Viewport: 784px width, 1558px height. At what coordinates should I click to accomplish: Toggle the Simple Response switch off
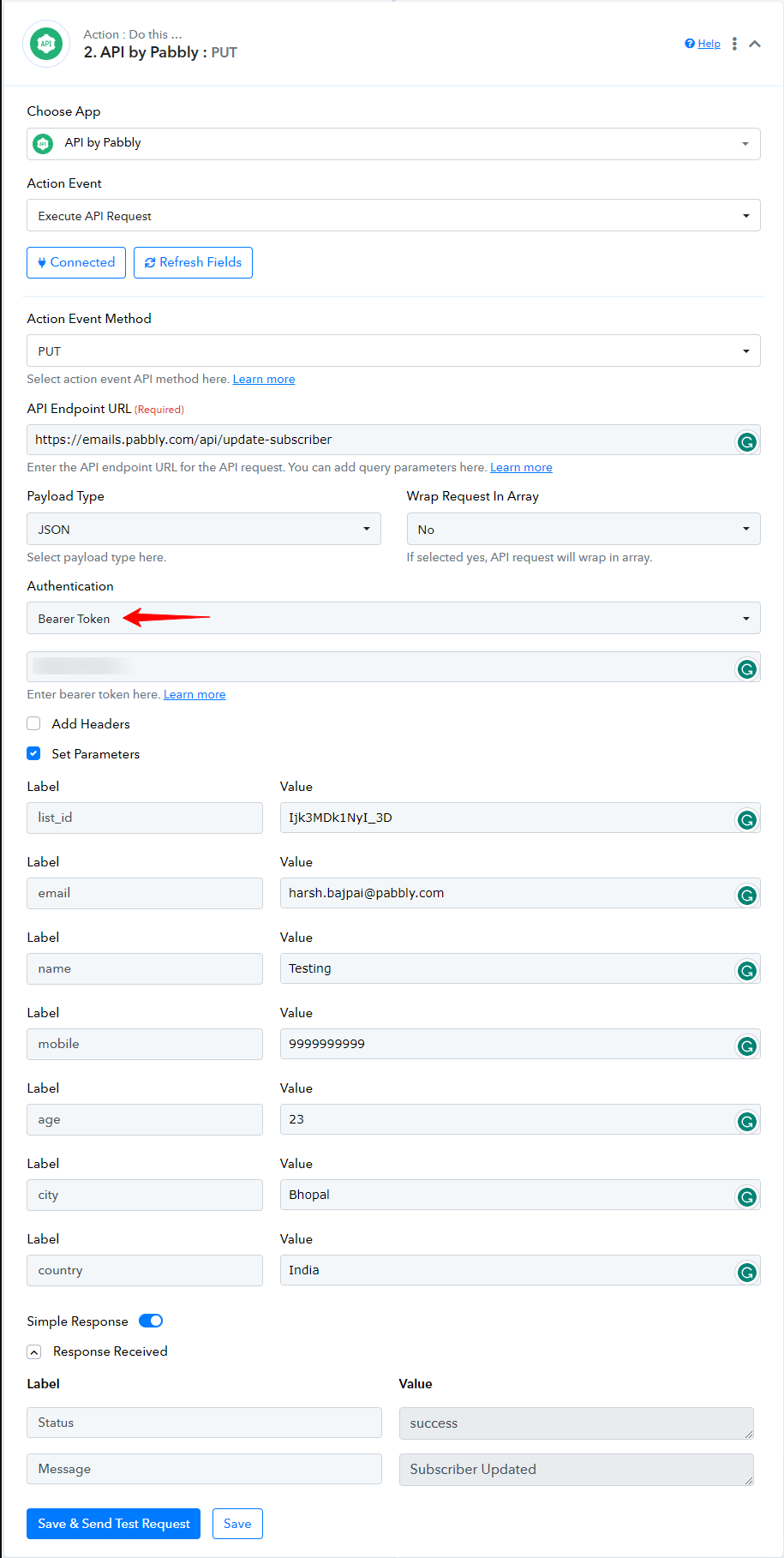[x=151, y=1321]
